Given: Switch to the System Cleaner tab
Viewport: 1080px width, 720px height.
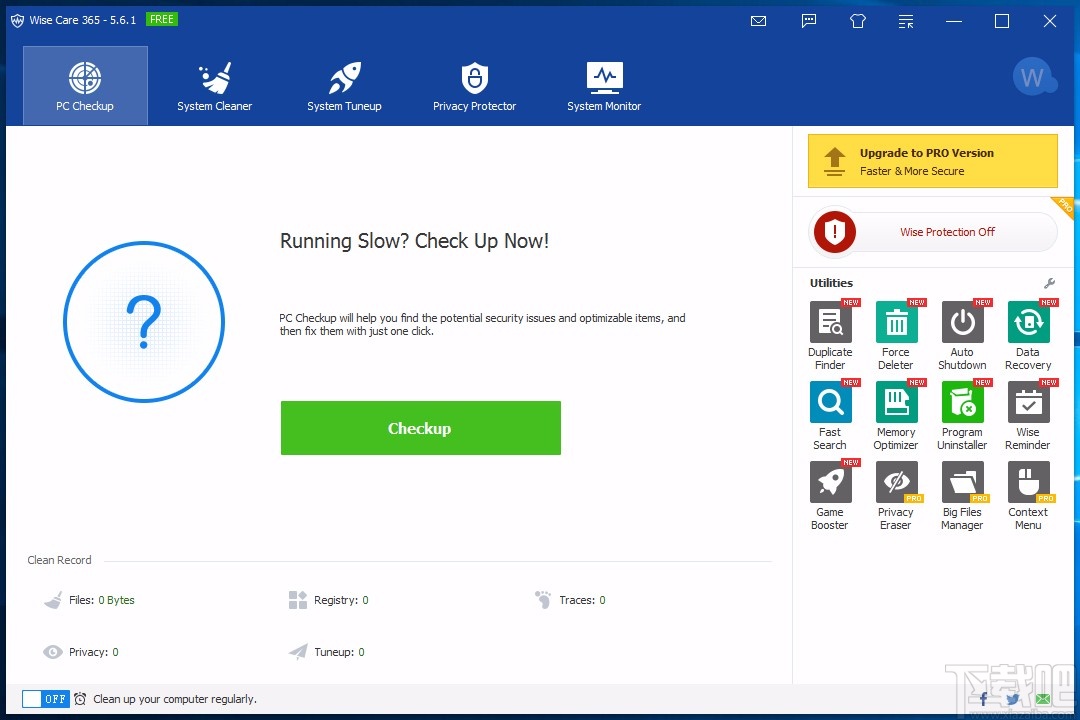Looking at the screenshot, I should [215, 86].
